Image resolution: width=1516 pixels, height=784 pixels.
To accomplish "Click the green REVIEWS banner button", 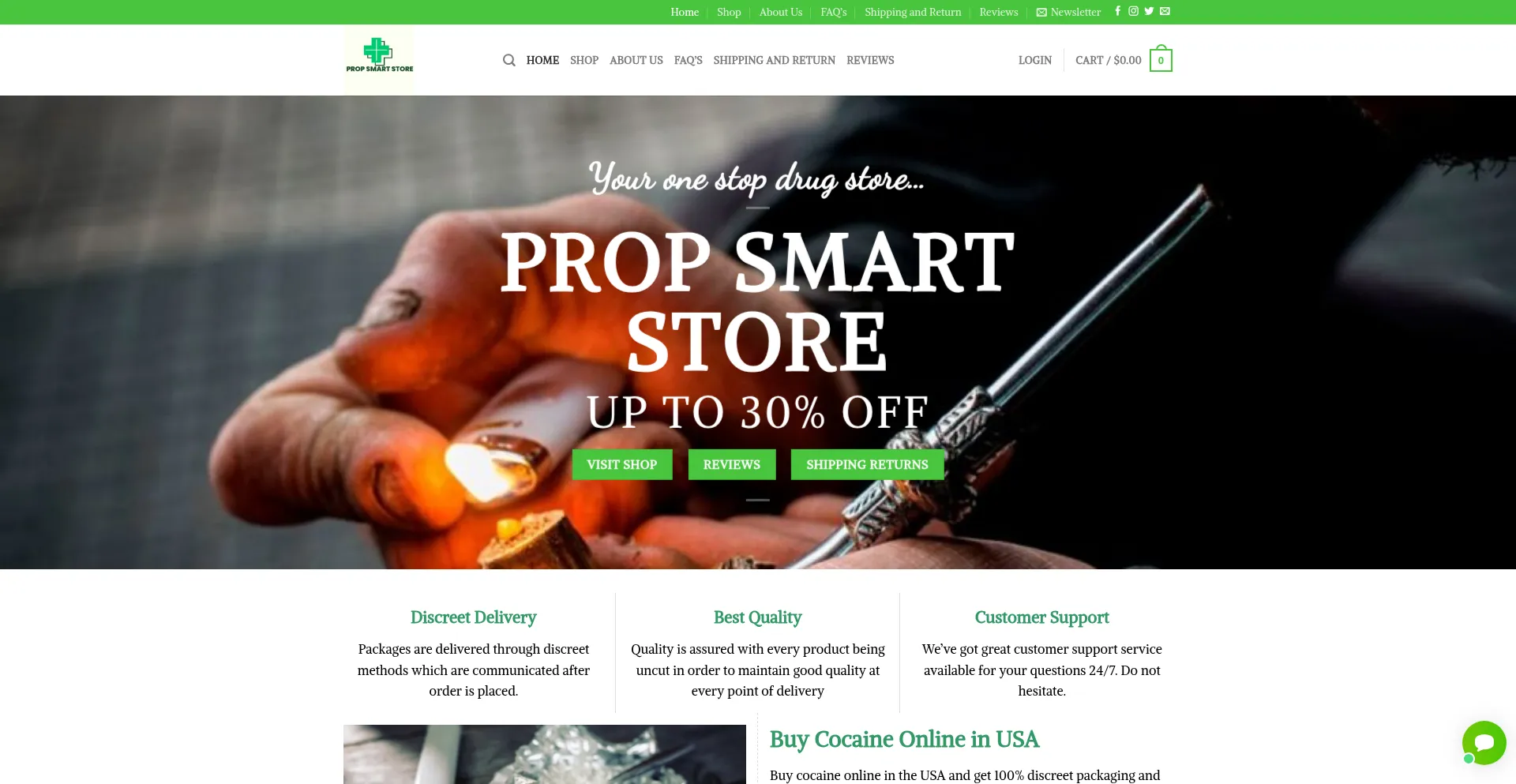I will [732, 464].
